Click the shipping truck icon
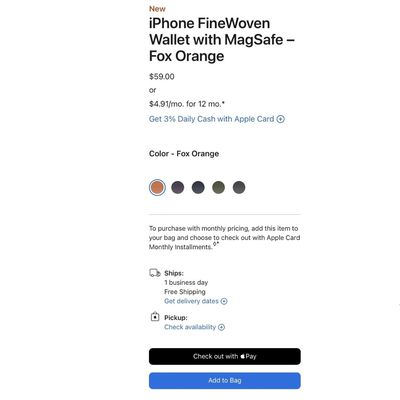This screenshot has width=400, height=400. click(x=155, y=273)
